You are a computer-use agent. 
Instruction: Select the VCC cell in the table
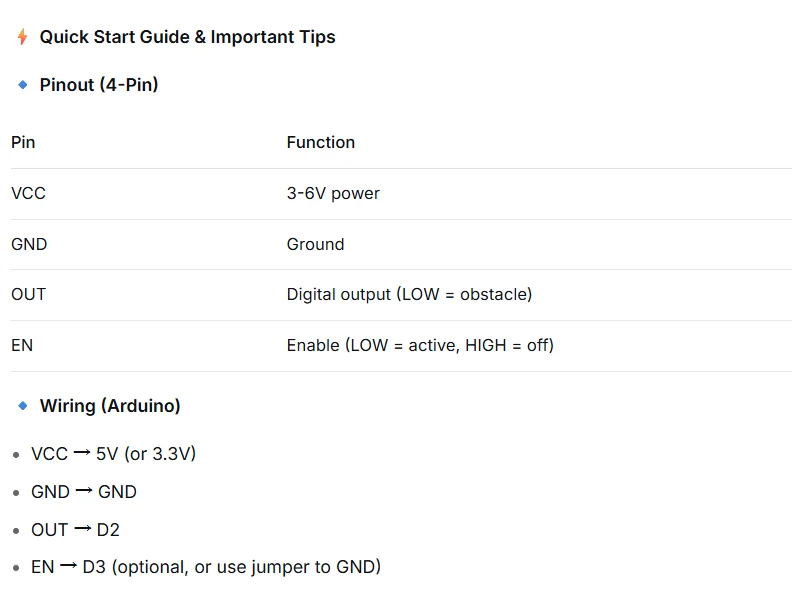coord(28,193)
